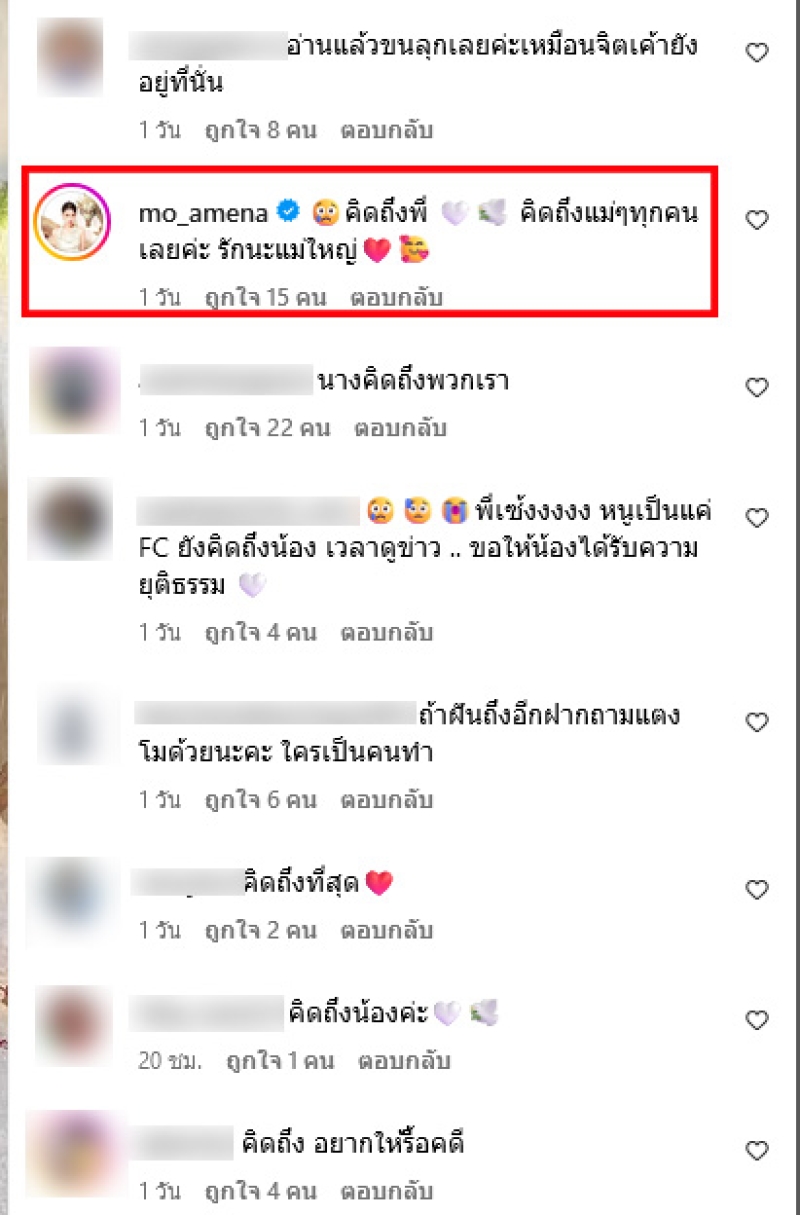Reply to the 'คิดถึงที่สุด' comment

coord(387,930)
